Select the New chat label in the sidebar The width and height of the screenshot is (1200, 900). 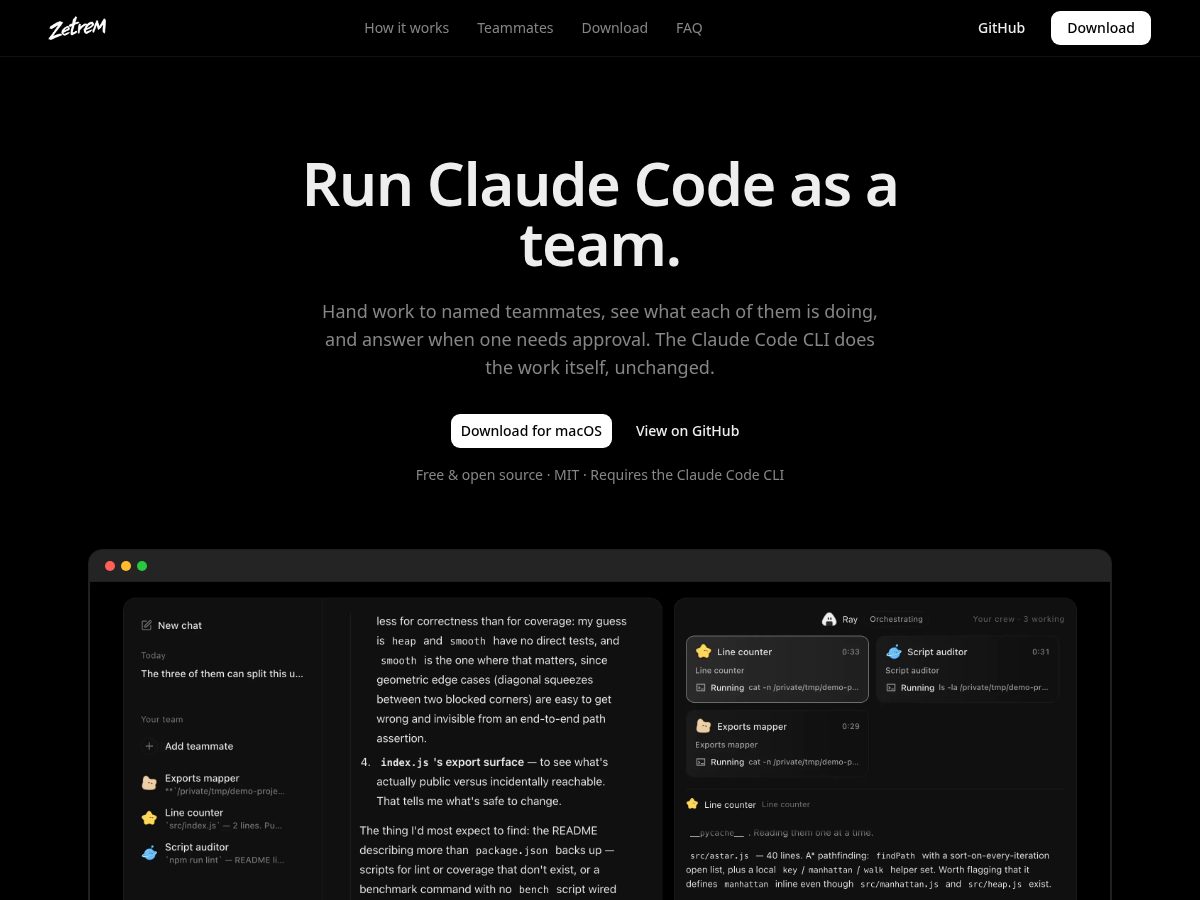180,625
